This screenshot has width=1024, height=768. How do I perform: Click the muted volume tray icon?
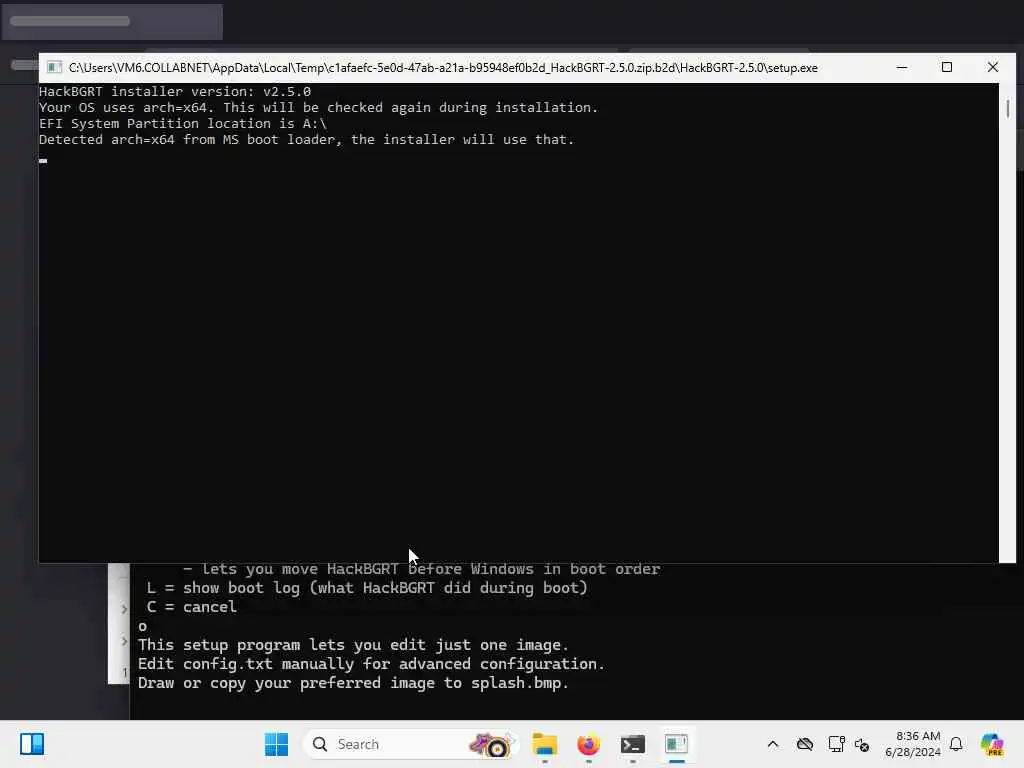[862, 744]
